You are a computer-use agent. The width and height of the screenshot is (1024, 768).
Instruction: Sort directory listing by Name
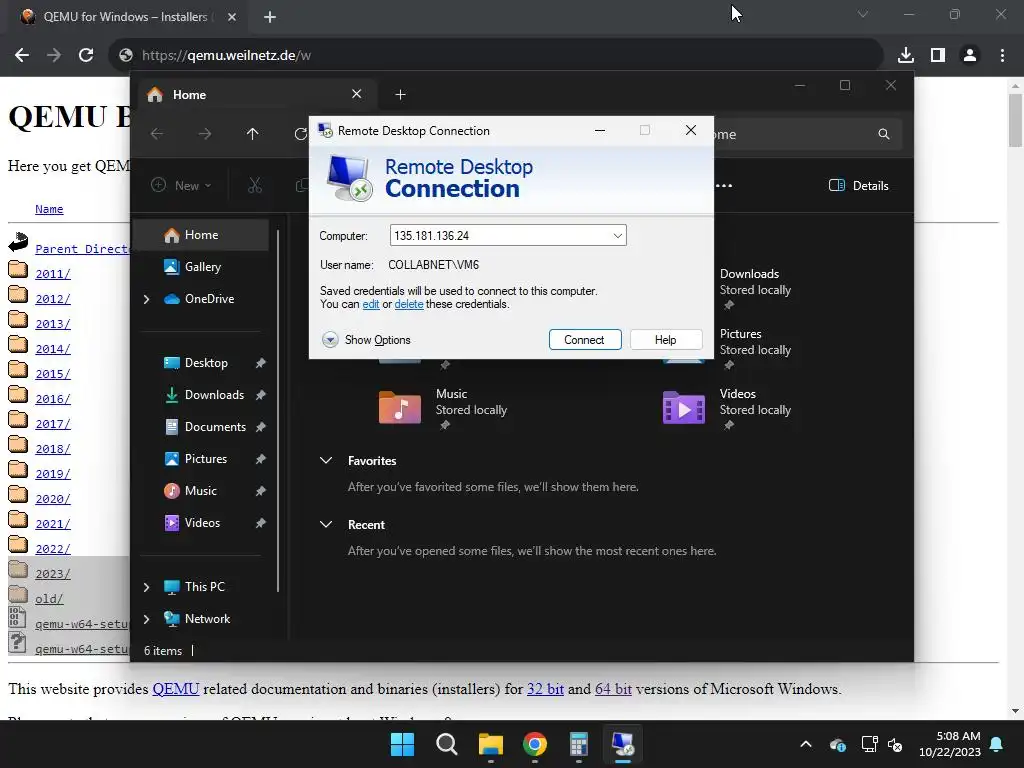49,209
